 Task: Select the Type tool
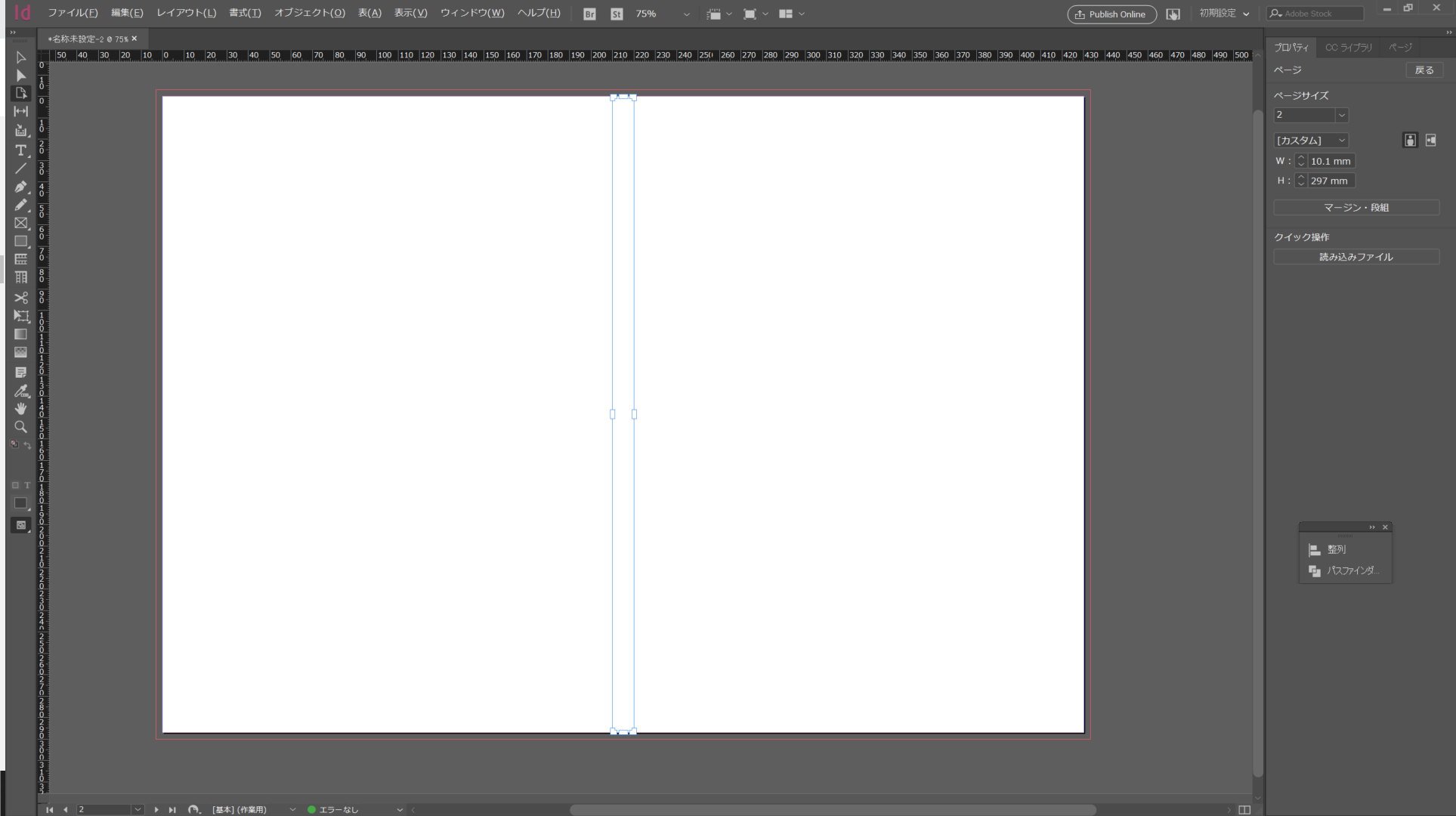[20, 150]
